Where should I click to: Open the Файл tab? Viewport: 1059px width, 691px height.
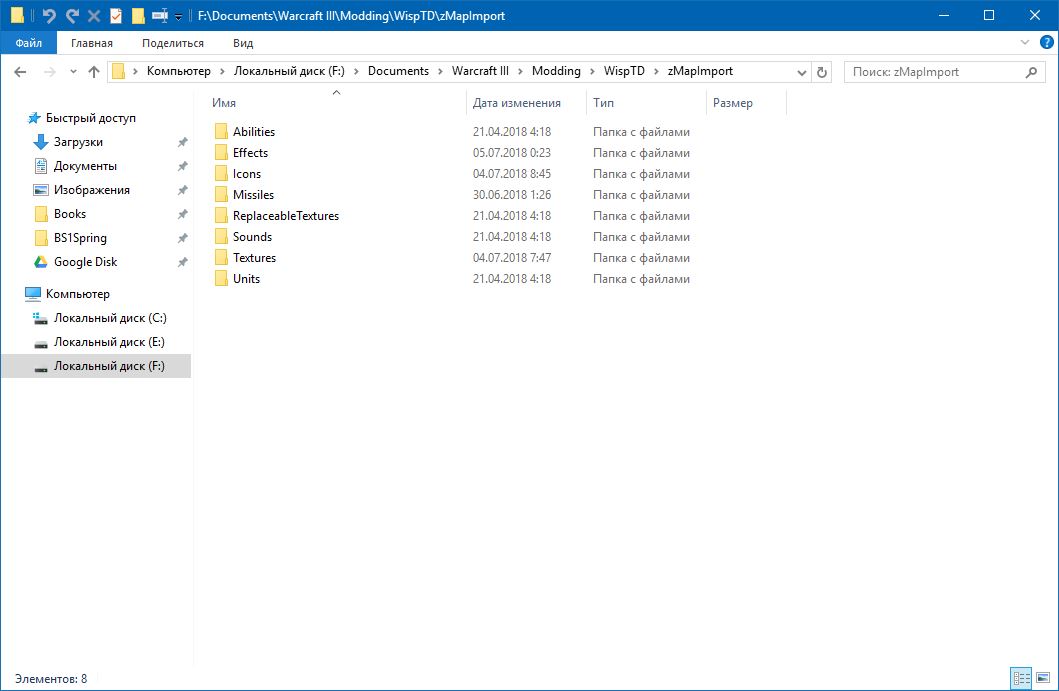pos(29,43)
